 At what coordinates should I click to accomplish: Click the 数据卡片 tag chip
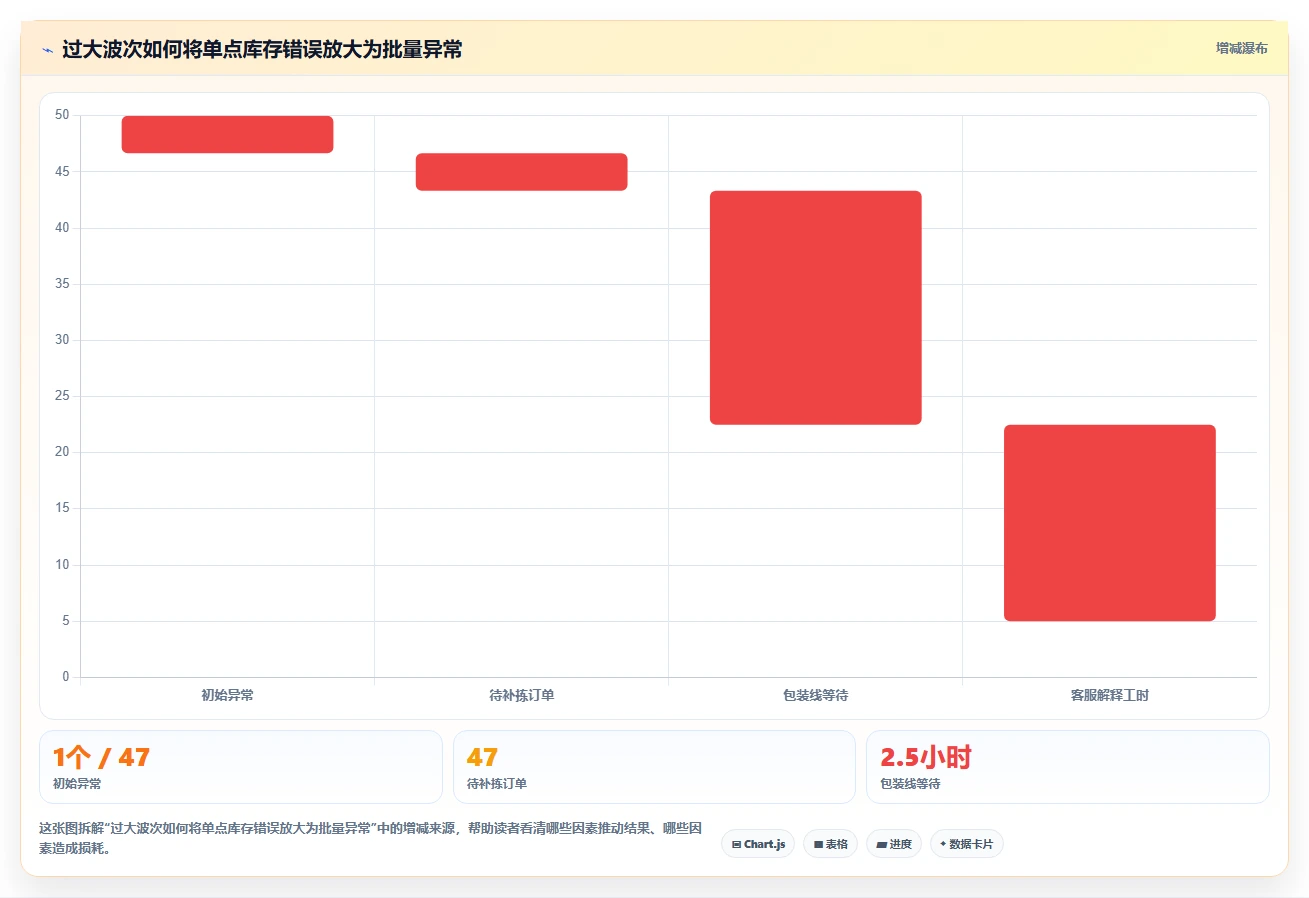coord(966,844)
